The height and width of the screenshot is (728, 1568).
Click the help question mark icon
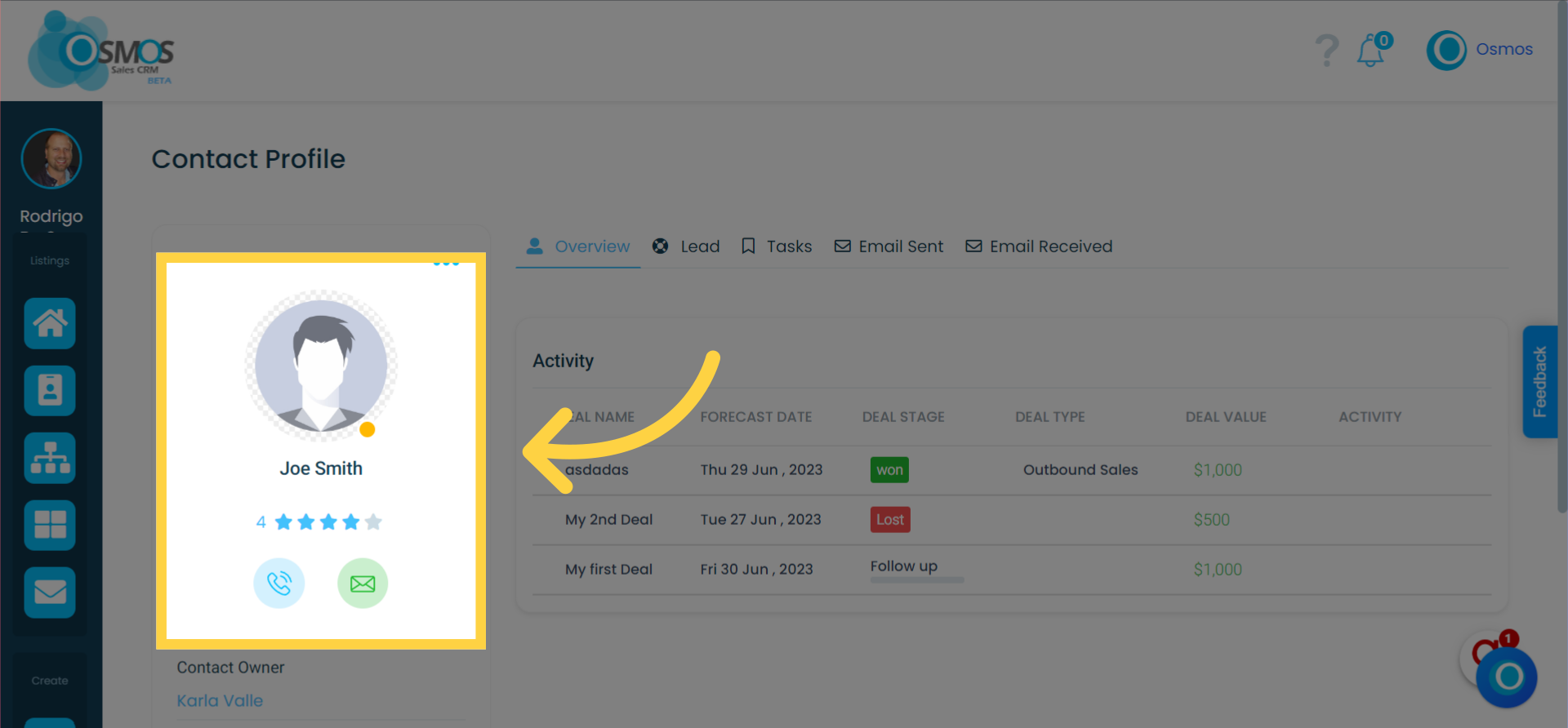coord(1327,51)
